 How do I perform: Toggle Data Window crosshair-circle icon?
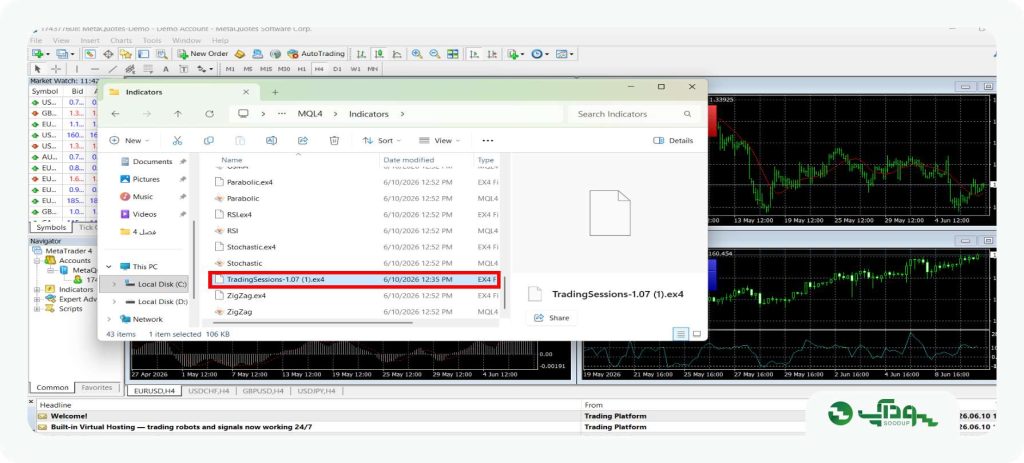click(108, 54)
